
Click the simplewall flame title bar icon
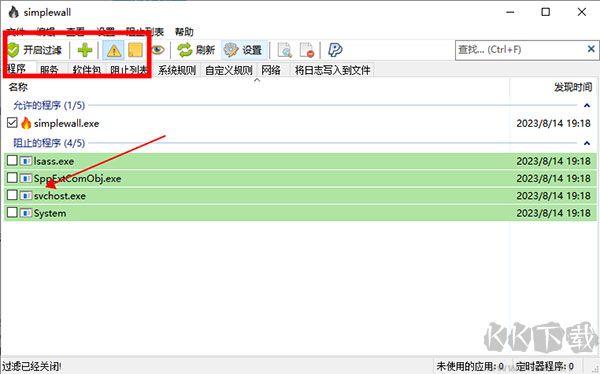(13, 12)
